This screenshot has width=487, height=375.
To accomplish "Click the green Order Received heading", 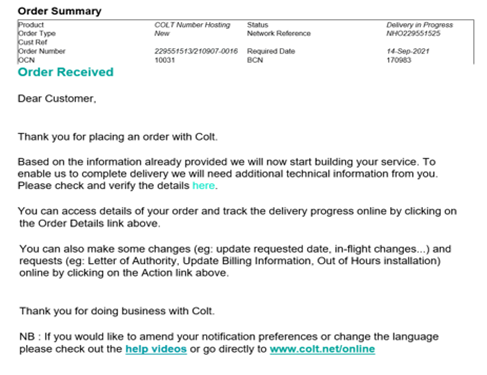I will pyautogui.click(x=66, y=72).
